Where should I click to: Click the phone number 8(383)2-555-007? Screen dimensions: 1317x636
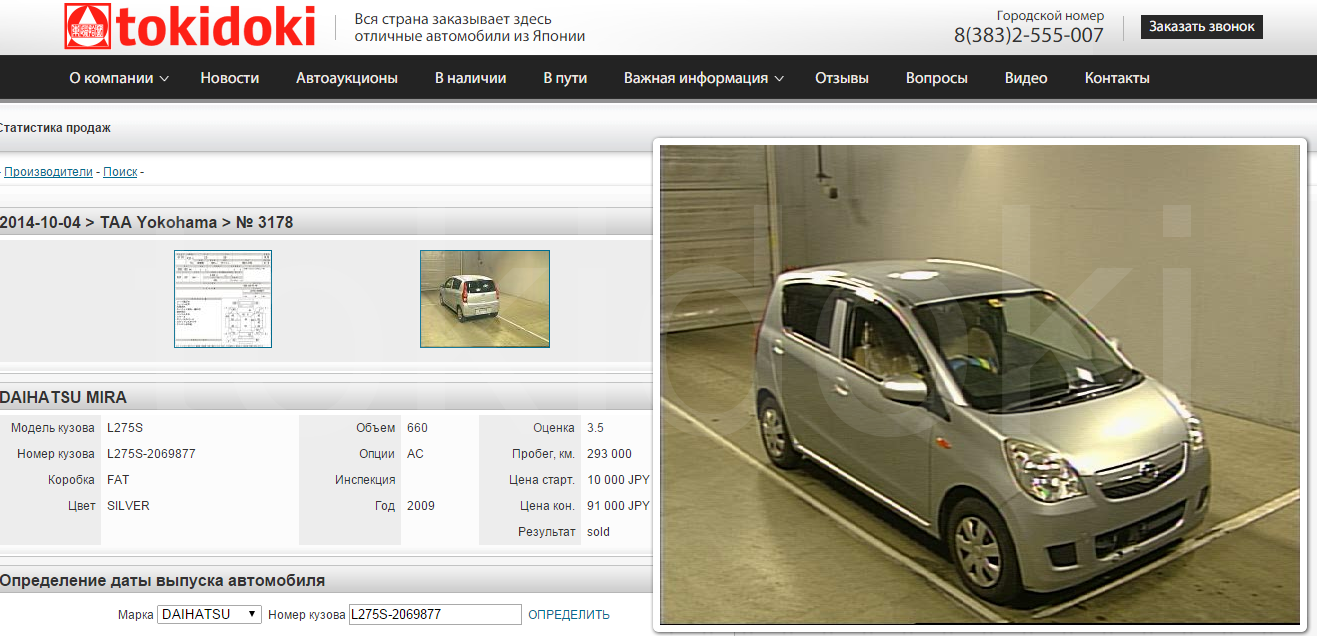click(1029, 35)
